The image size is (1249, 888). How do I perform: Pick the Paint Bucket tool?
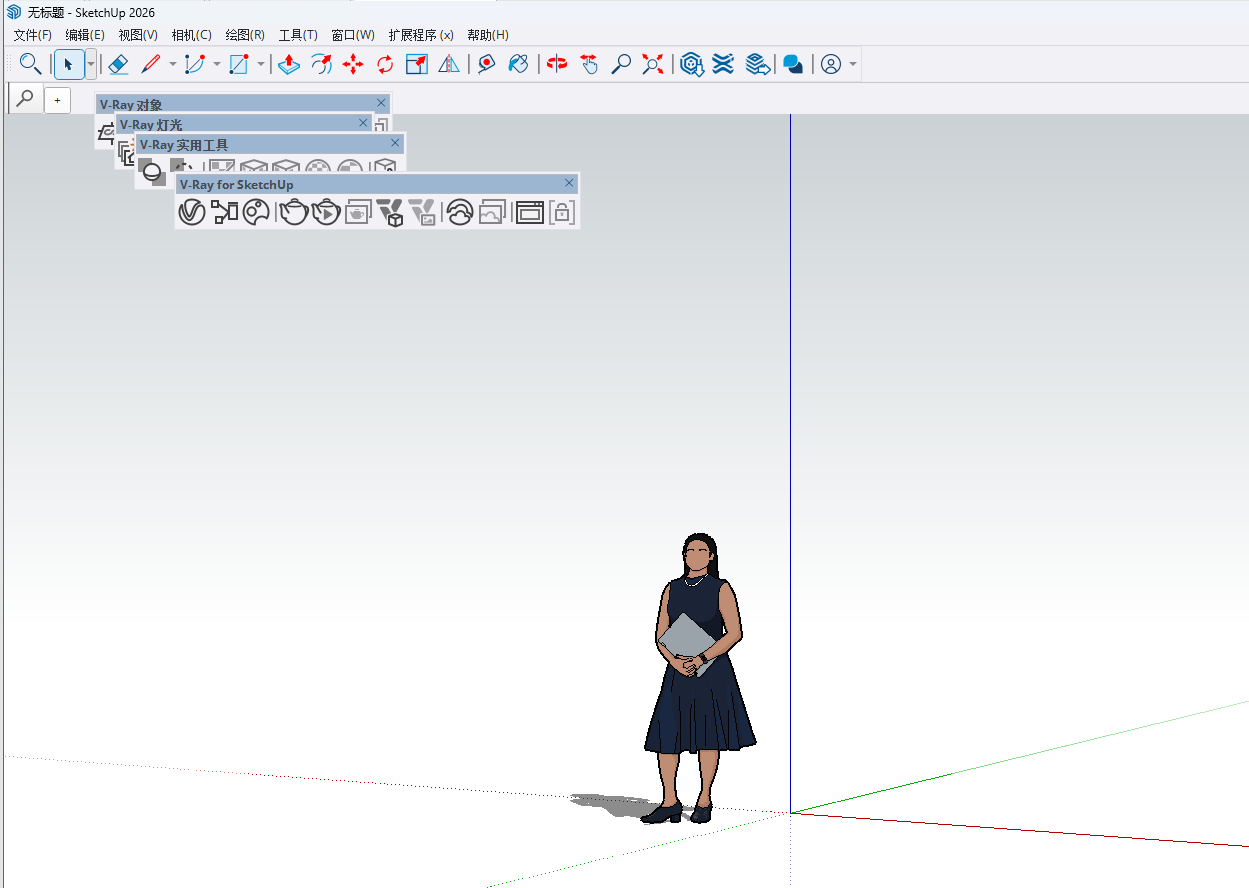point(518,64)
